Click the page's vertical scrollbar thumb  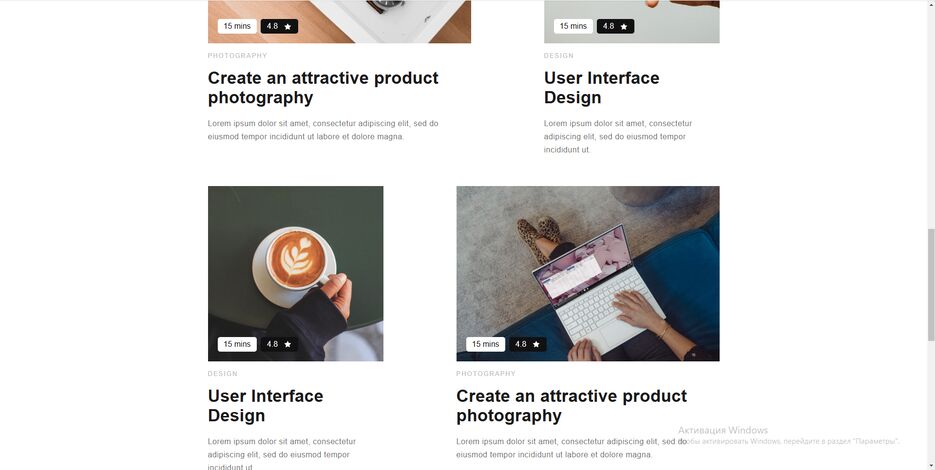pyautogui.click(x=931, y=285)
